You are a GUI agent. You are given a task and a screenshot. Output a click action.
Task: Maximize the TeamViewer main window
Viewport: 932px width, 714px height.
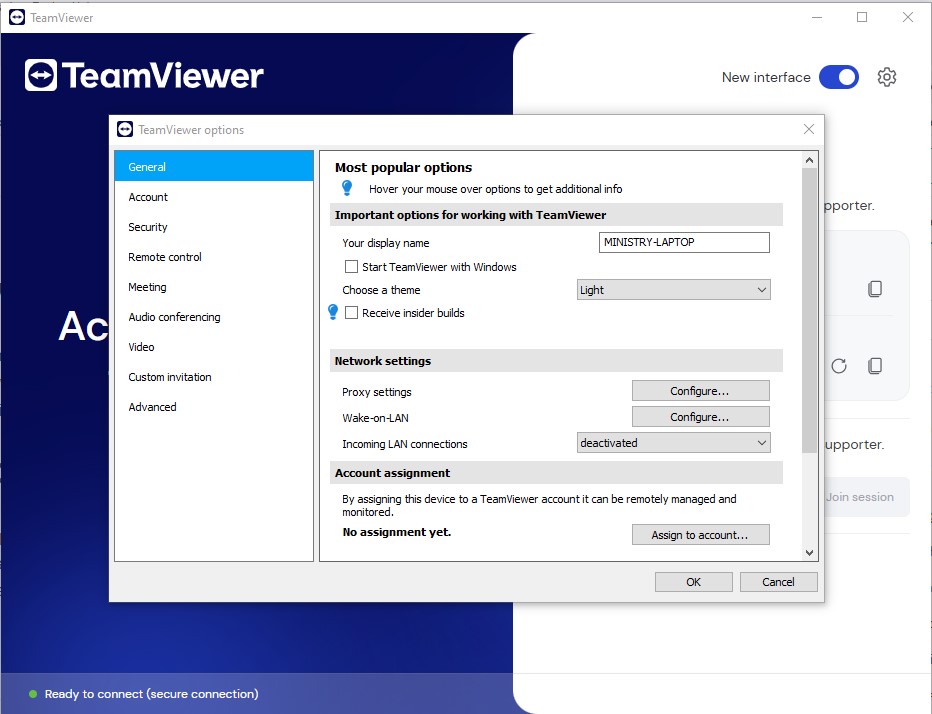click(x=862, y=17)
